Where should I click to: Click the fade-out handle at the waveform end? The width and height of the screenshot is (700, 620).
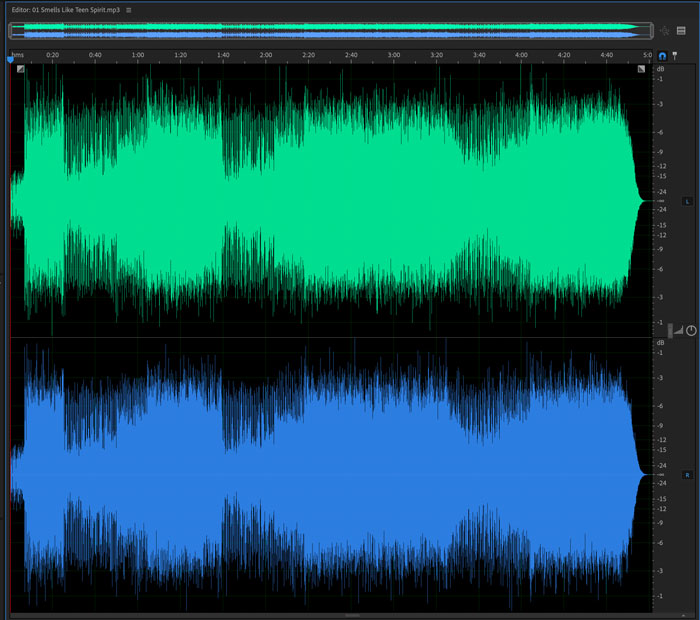pyautogui.click(x=641, y=69)
